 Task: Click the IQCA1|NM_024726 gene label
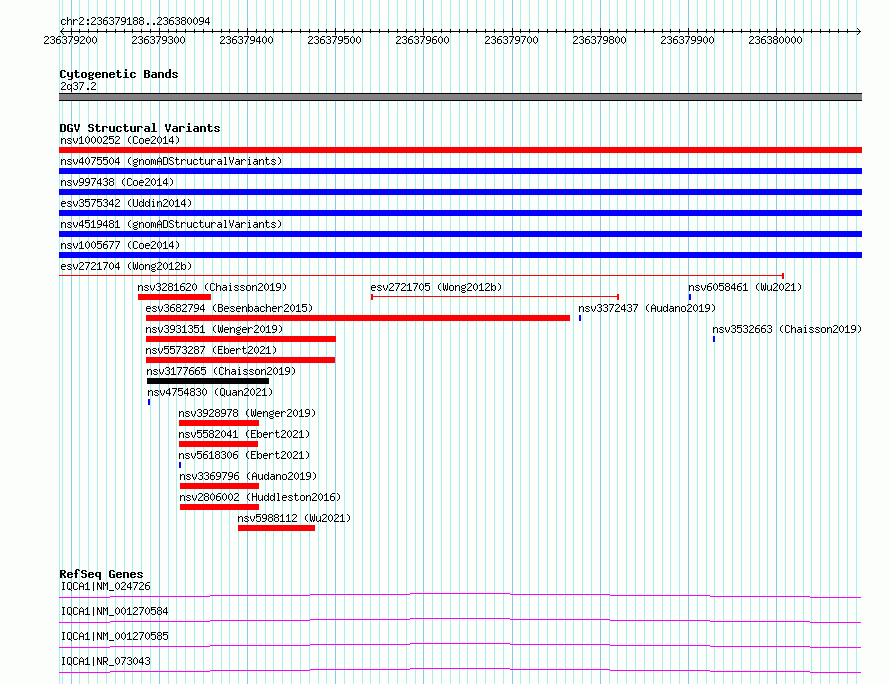click(x=105, y=586)
